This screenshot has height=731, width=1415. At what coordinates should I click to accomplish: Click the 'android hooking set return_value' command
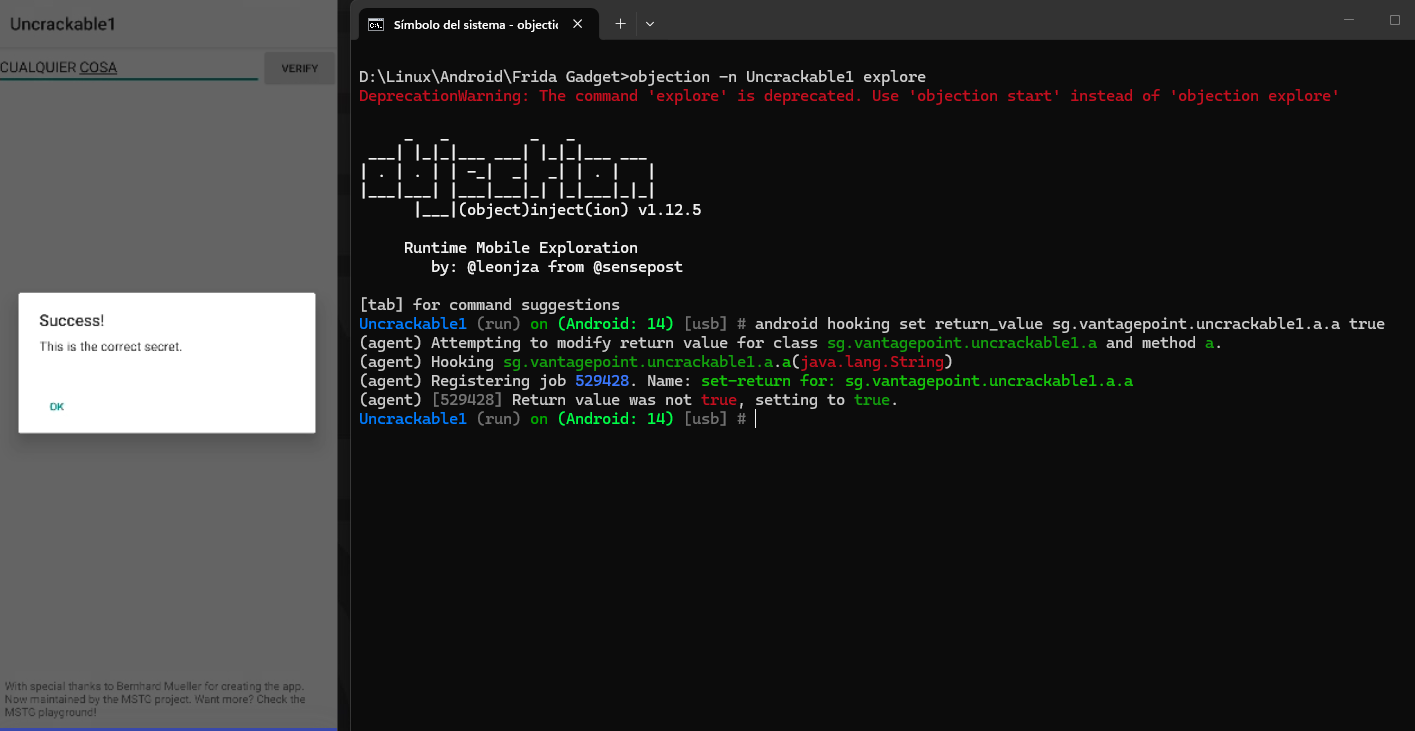tap(1070, 324)
